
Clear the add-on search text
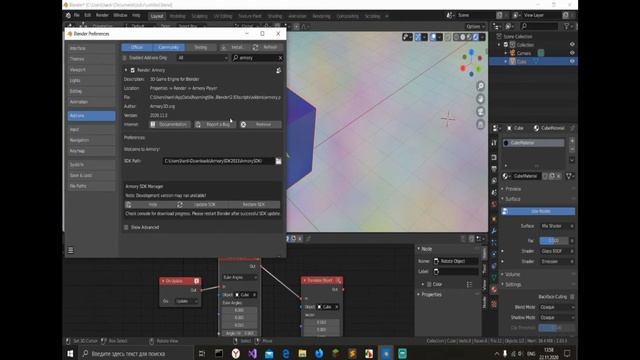[280, 58]
